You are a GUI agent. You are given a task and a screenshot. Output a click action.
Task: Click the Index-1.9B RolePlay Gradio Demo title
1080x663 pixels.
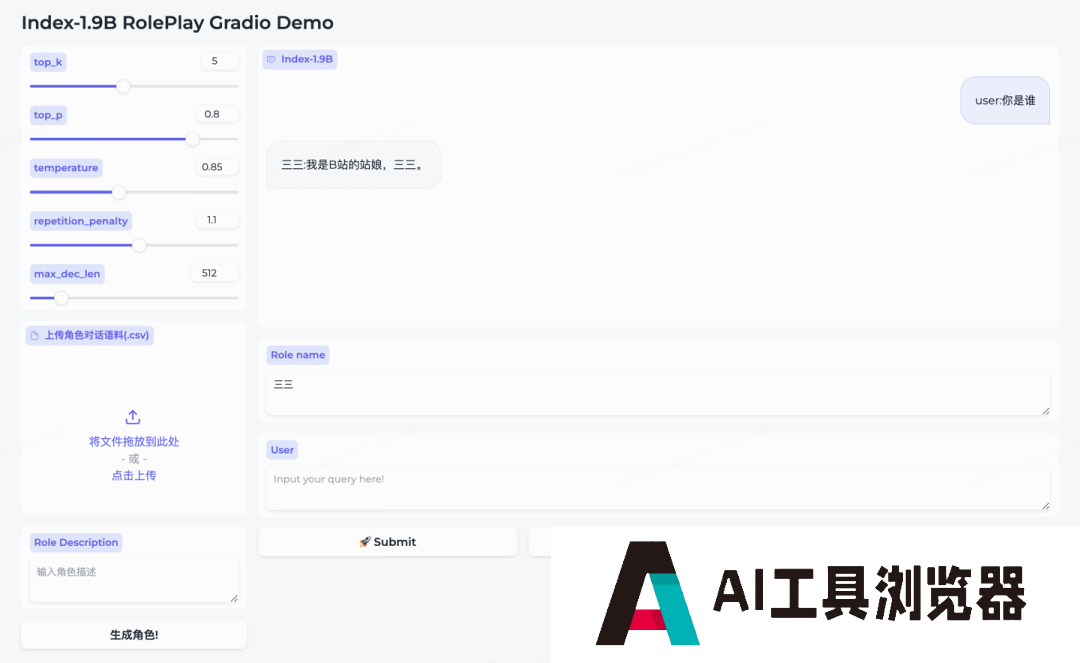(x=178, y=23)
